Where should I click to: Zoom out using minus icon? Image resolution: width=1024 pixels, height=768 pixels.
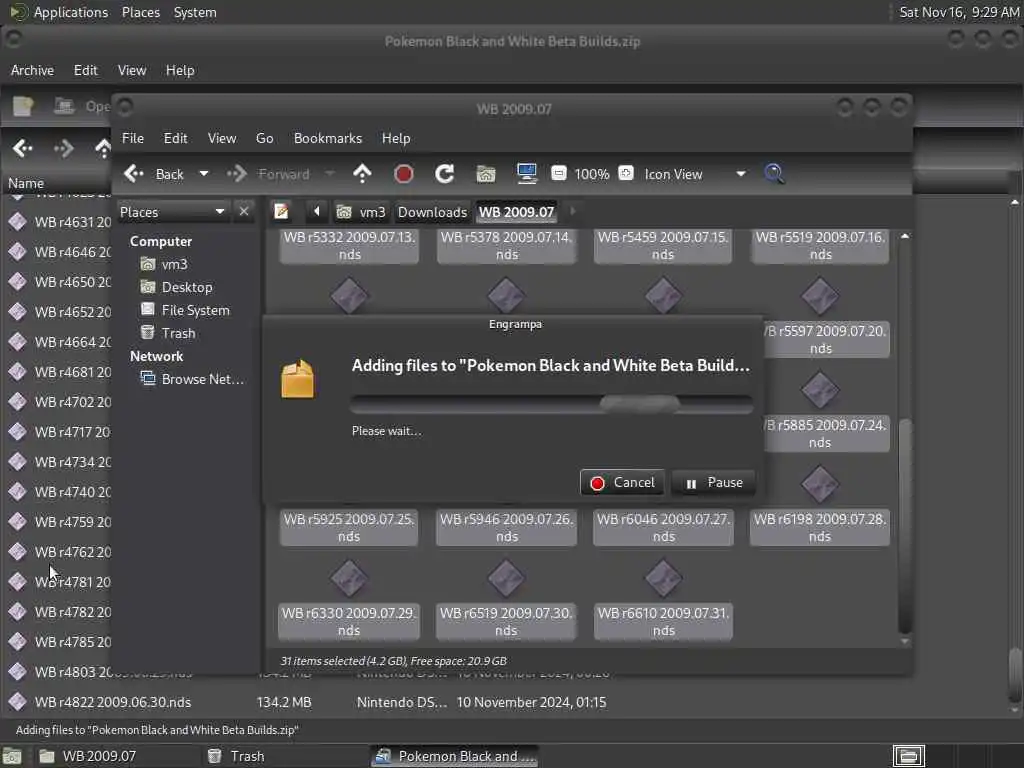click(x=558, y=173)
